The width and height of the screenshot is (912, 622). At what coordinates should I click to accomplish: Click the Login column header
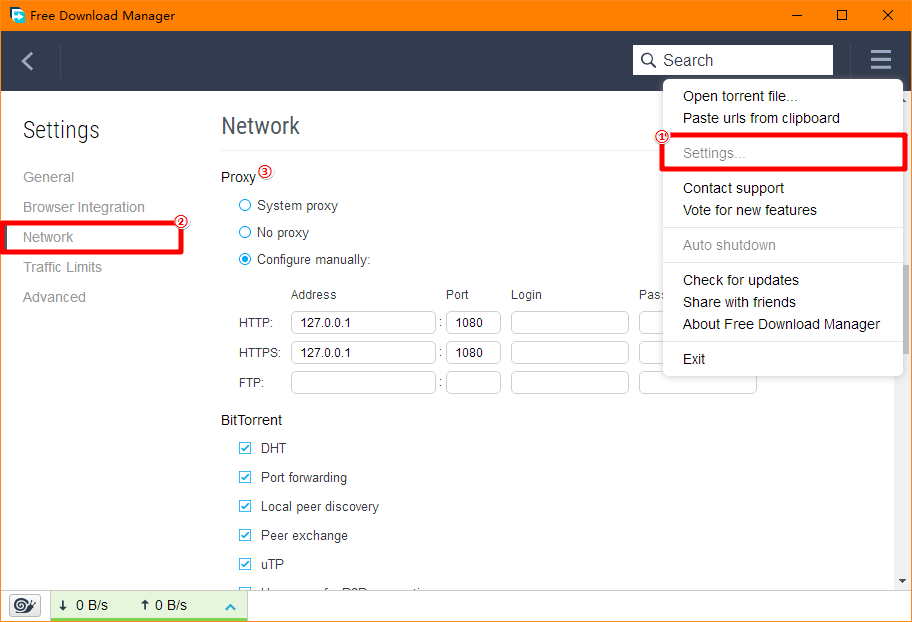(x=526, y=294)
